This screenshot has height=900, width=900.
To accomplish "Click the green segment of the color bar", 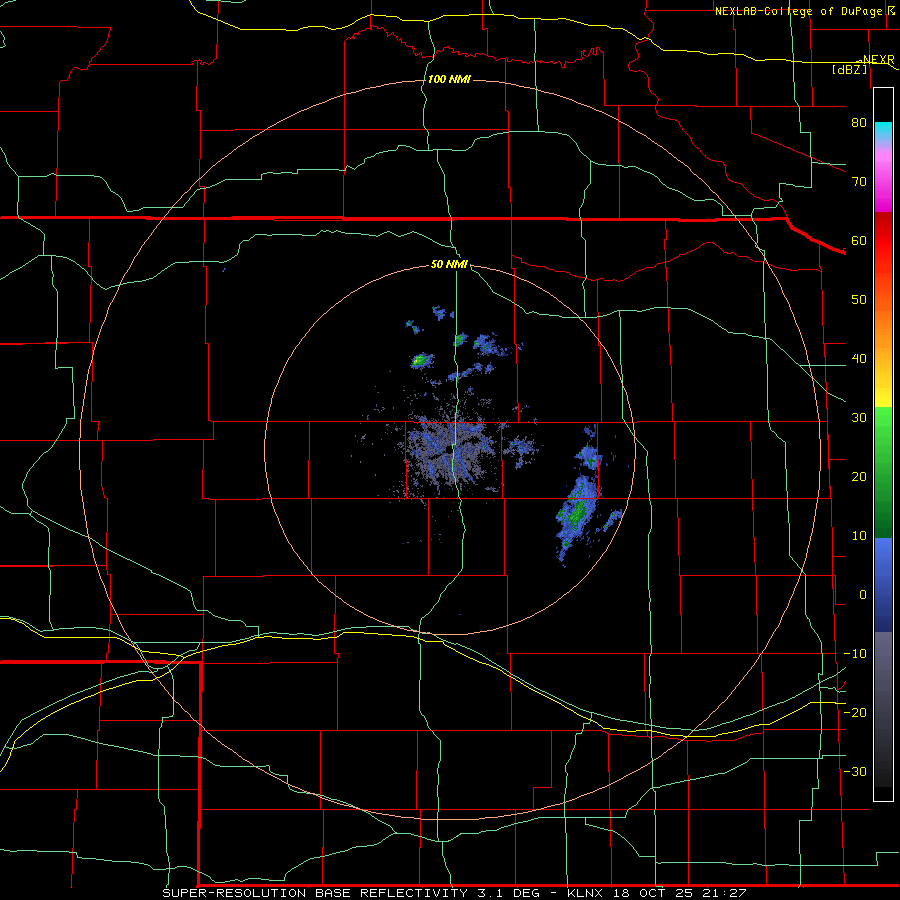I will tap(883, 472).
